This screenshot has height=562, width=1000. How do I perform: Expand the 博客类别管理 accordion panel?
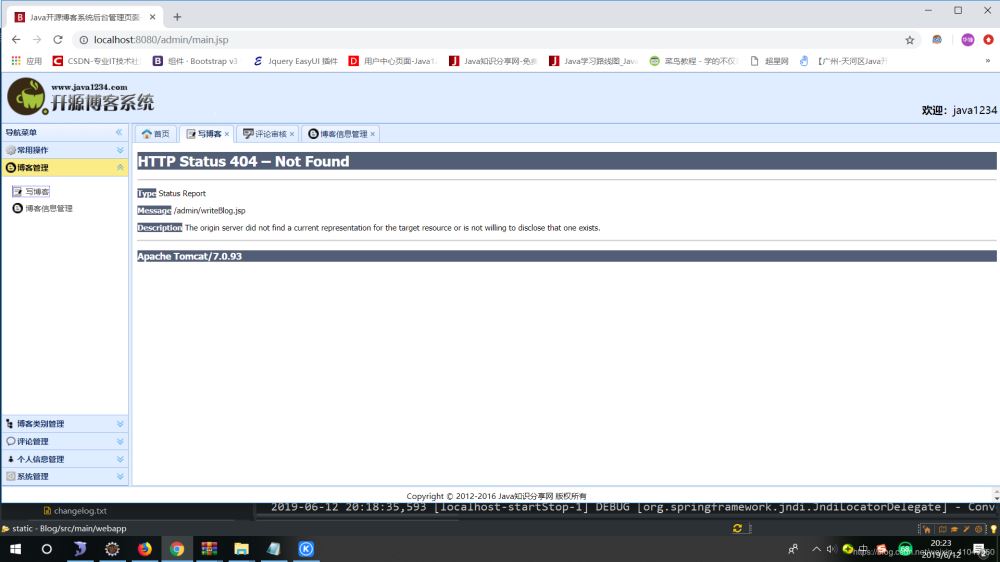click(x=120, y=424)
